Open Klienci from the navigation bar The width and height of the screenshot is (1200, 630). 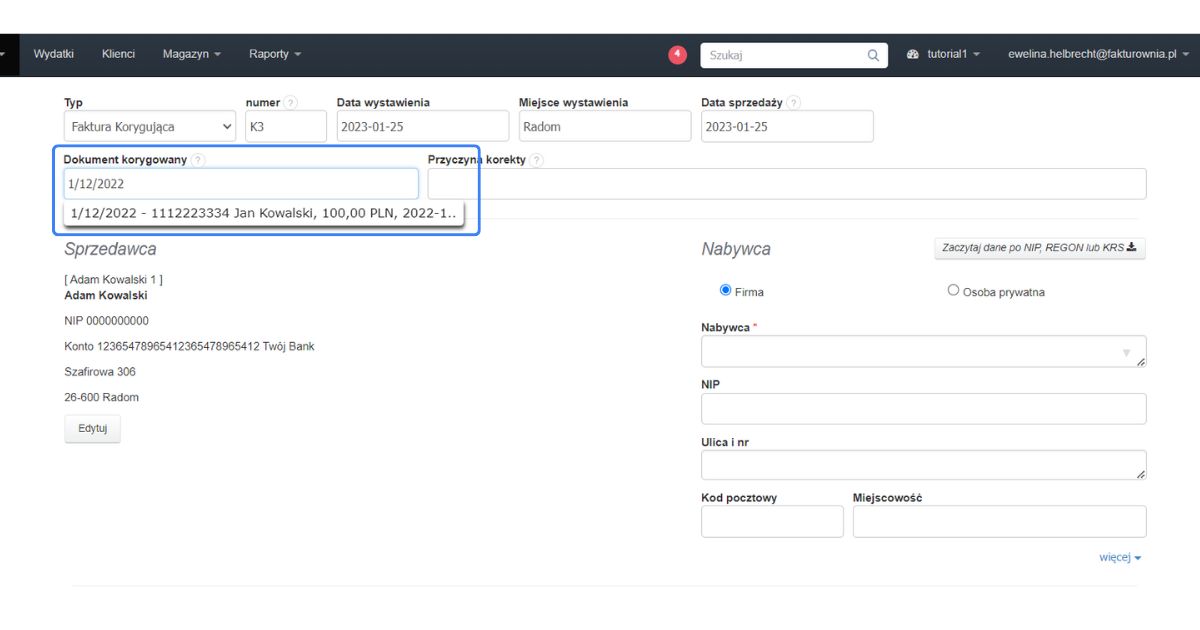(x=118, y=54)
